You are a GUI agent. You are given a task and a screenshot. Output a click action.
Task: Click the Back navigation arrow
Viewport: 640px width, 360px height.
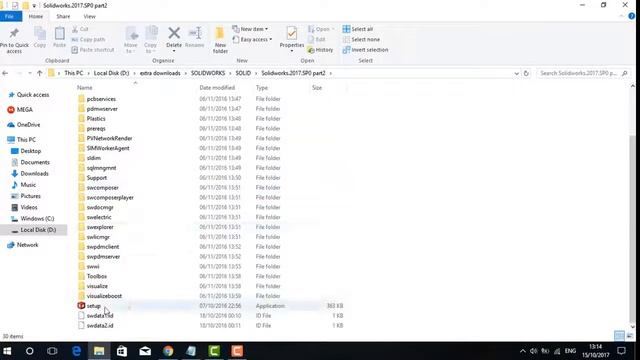5,73
